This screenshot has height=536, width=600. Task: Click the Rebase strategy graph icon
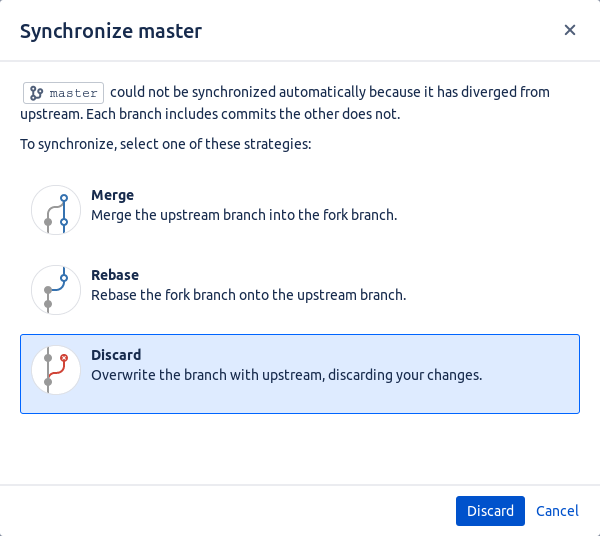click(56, 290)
